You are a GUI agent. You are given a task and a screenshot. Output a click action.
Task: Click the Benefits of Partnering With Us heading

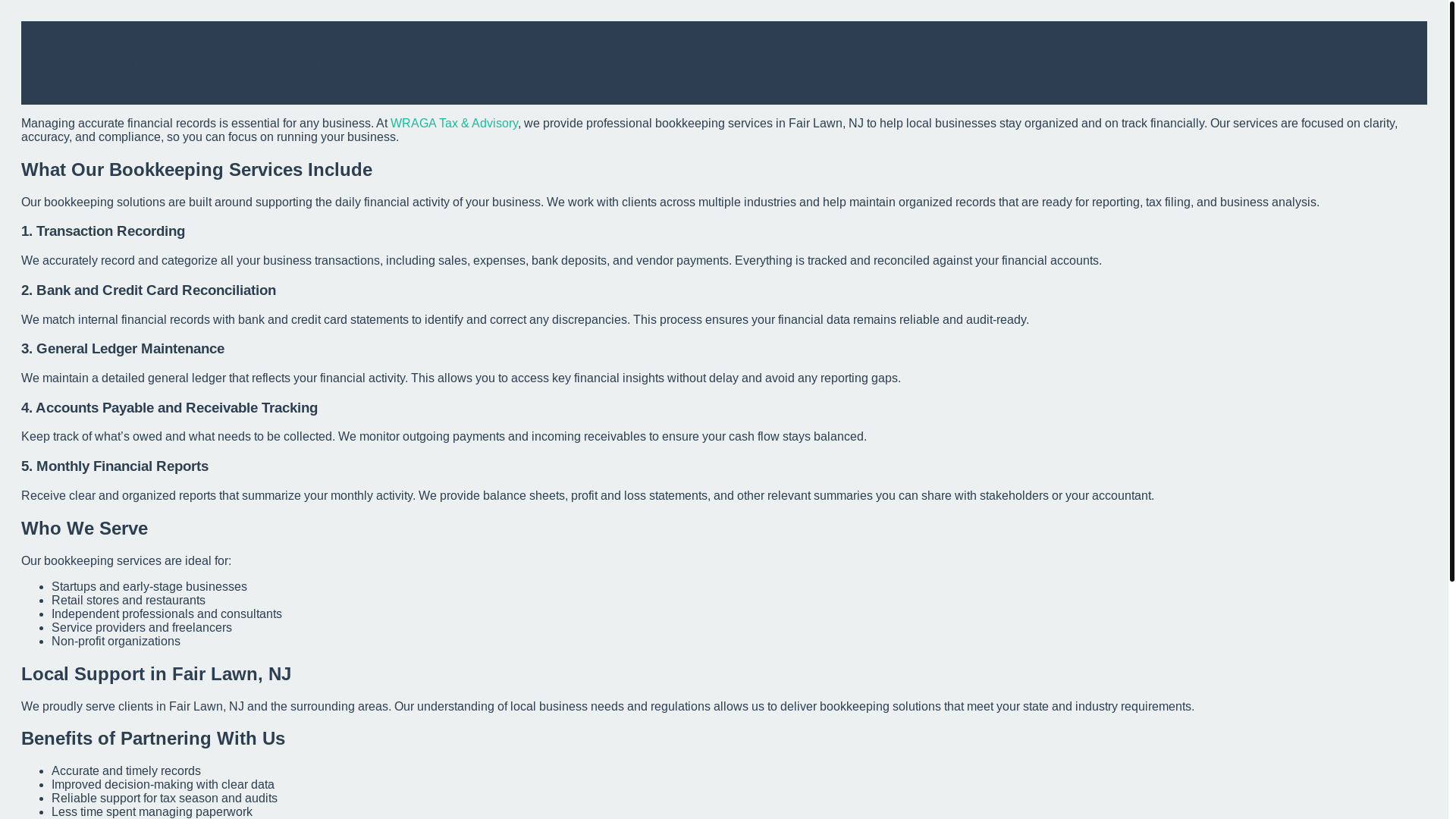coord(153,739)
